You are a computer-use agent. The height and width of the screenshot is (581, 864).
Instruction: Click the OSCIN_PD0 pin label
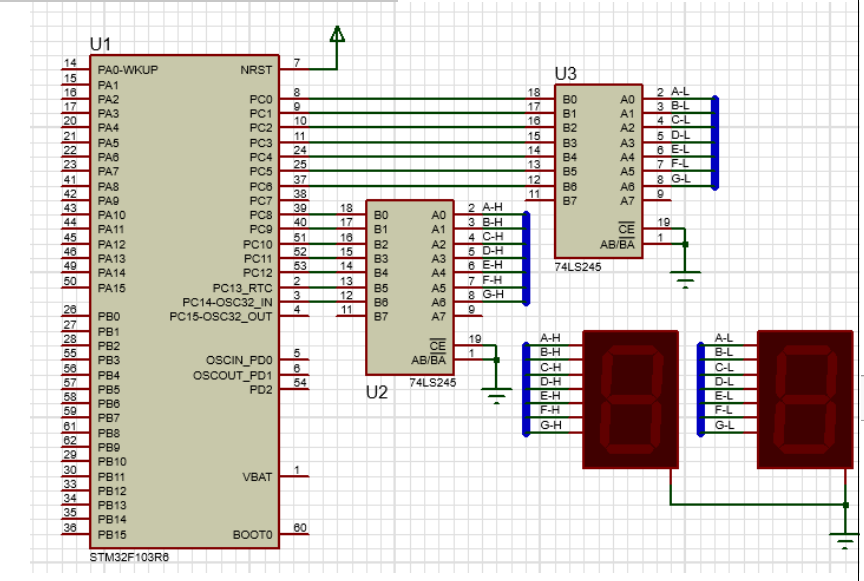point(239,361)
